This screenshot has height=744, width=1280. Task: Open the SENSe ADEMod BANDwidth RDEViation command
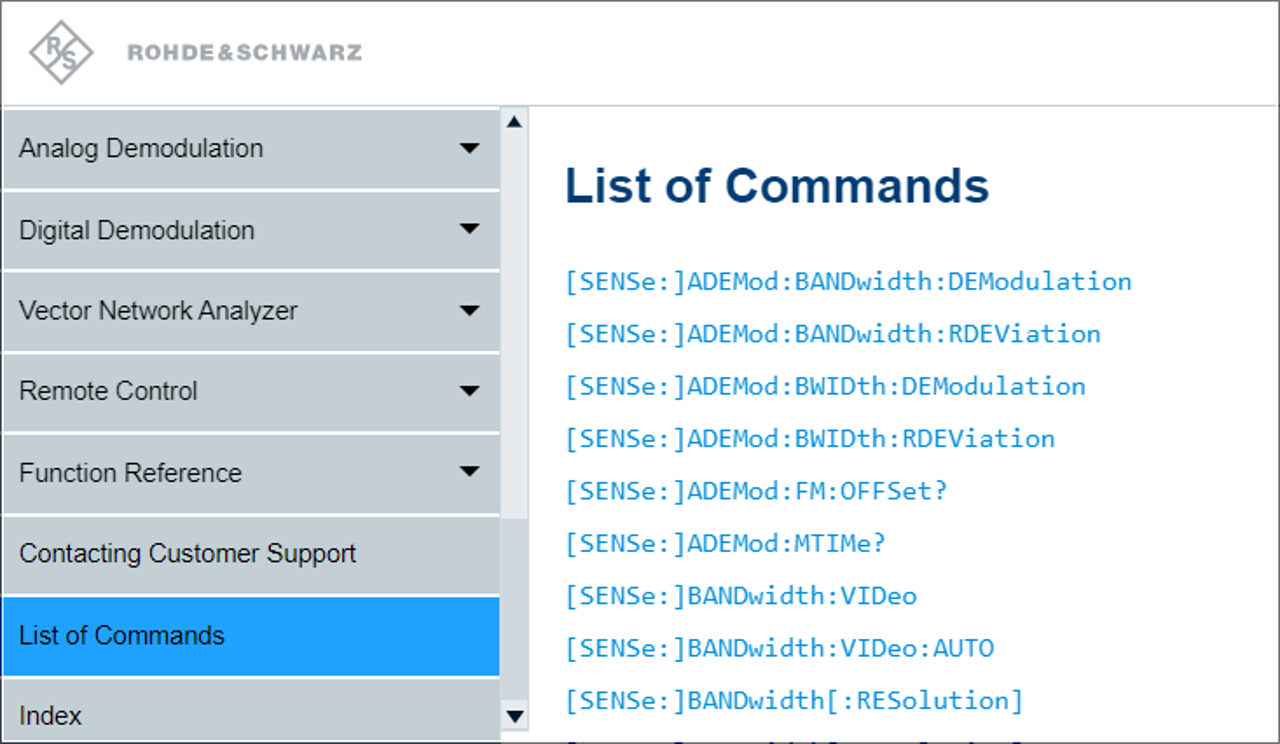[x=833, y=333]
